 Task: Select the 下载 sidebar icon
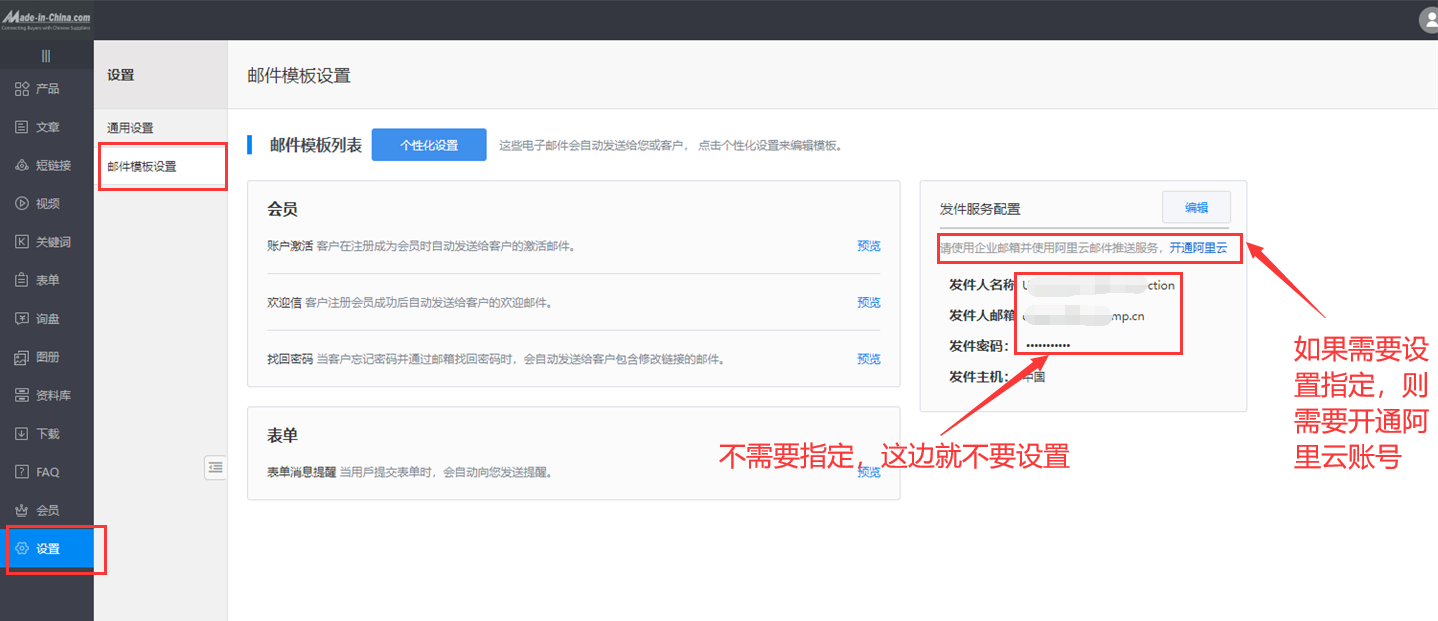point(40,433)
